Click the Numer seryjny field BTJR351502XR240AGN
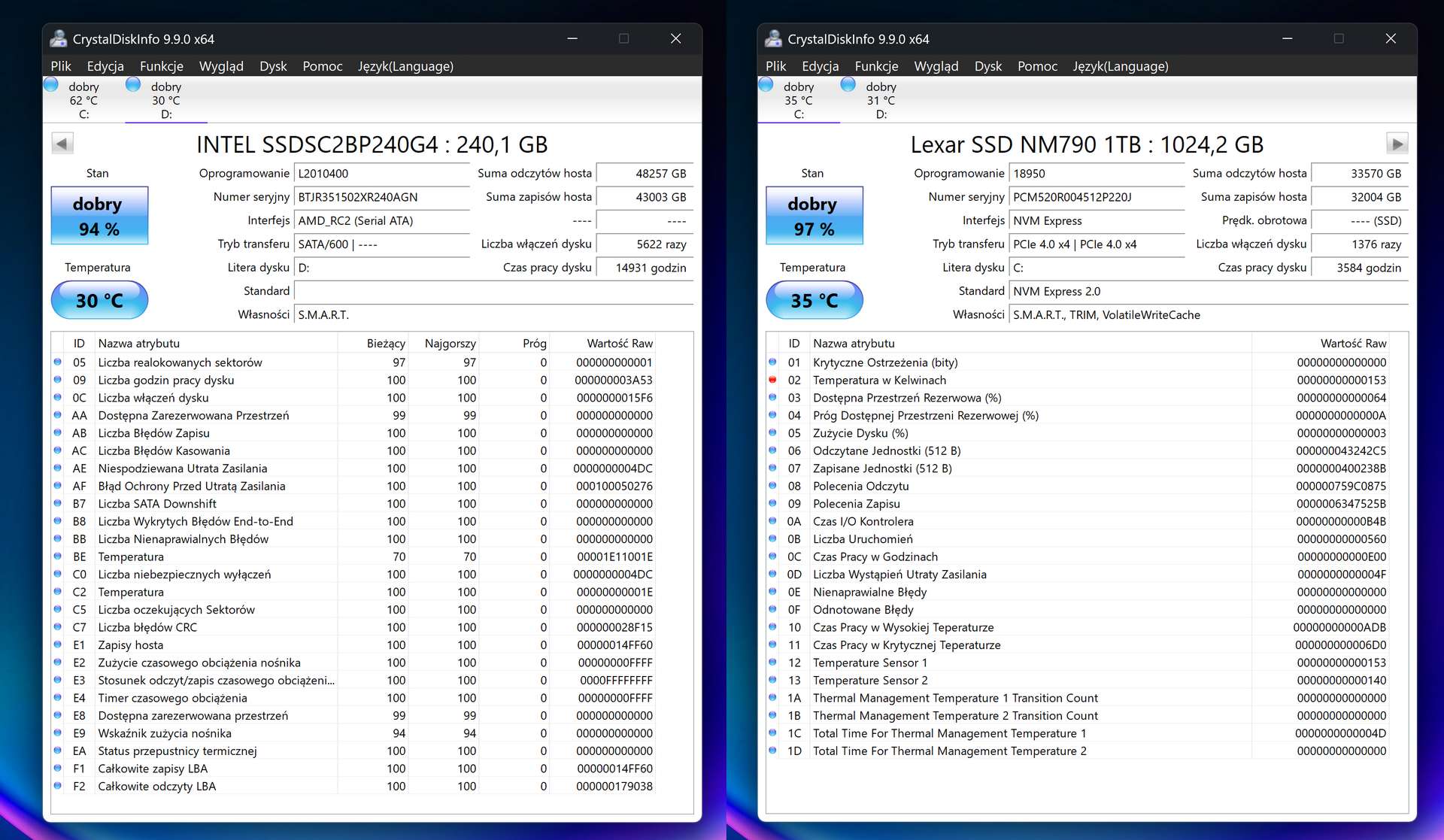This screenshot has height=840, width=1444. click(x=382, y=197)
